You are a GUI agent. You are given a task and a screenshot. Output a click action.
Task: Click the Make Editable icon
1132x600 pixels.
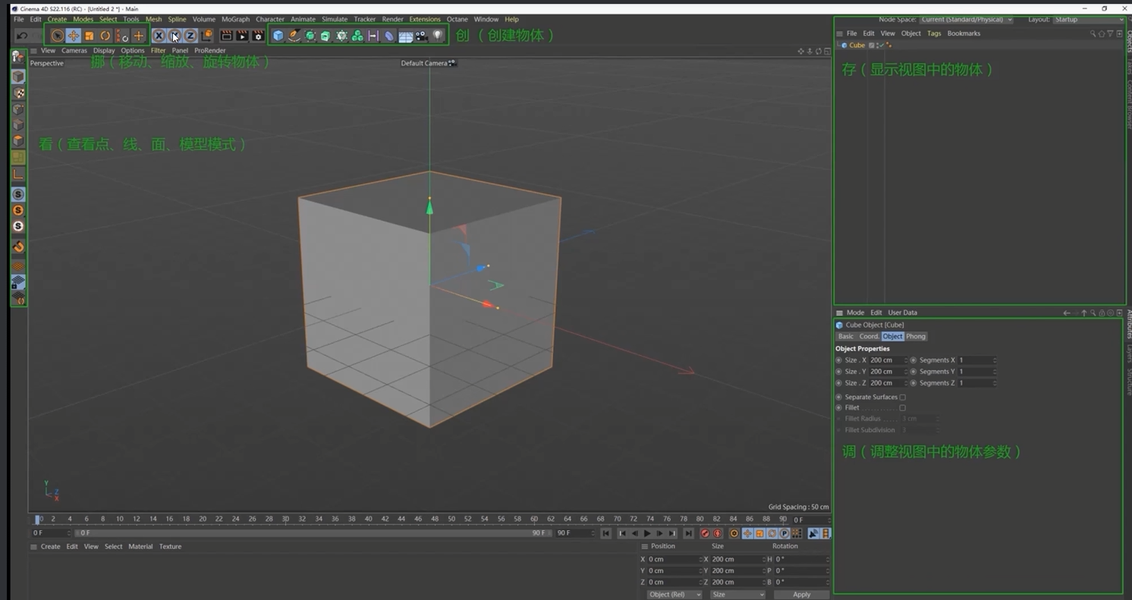tap(18, 57)
